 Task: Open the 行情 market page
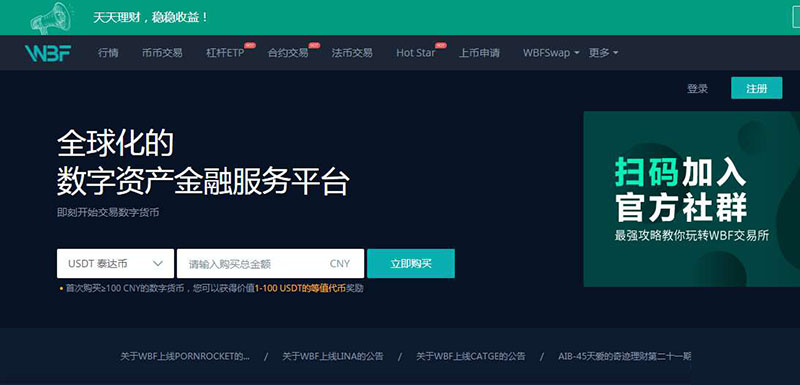pyautogui.click(x=108, y=53)
